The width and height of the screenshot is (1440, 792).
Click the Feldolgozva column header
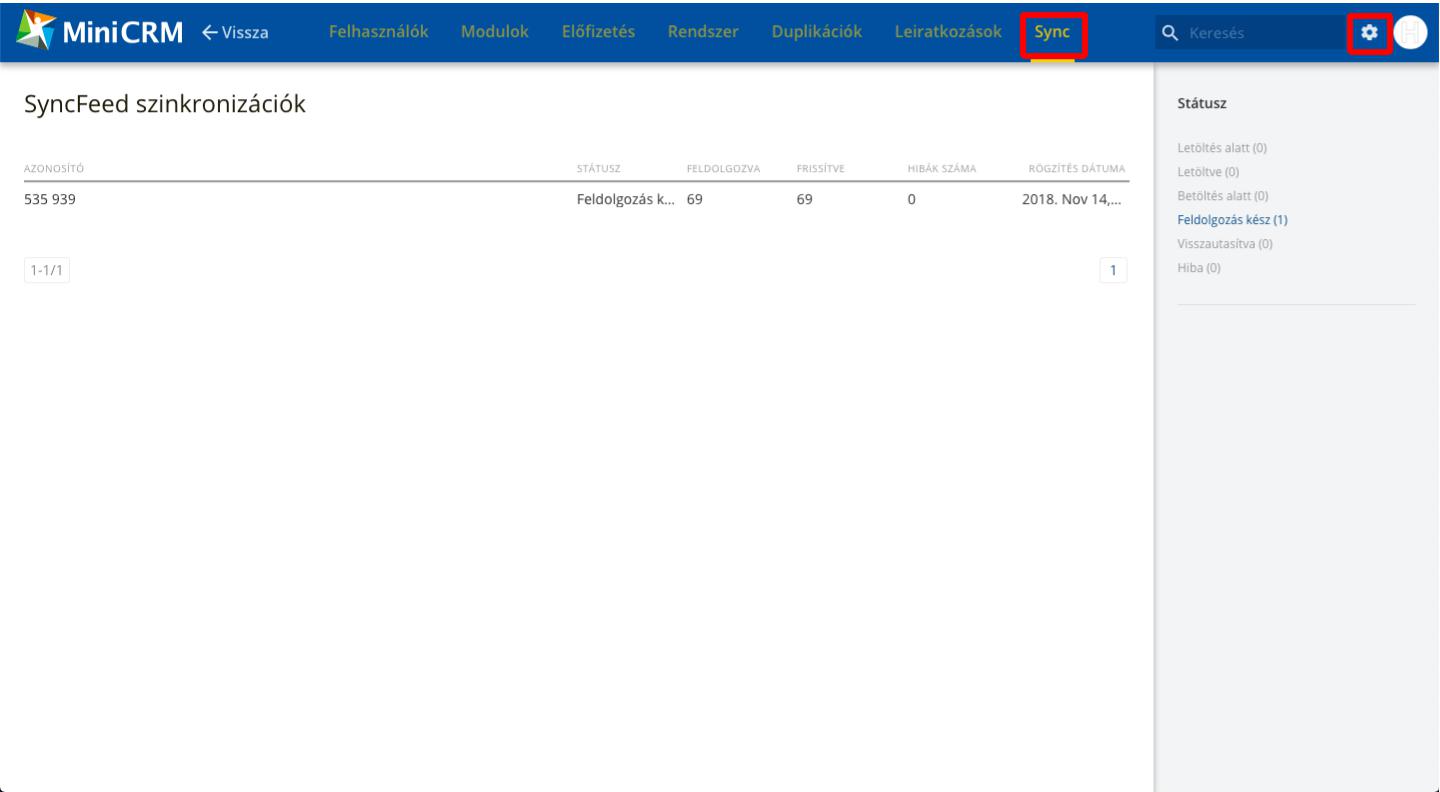click(x=724, y=168)
